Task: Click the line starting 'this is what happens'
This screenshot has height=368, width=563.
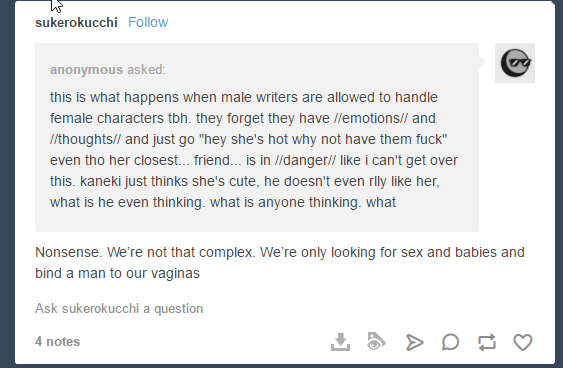Action: tap(244, 97)
